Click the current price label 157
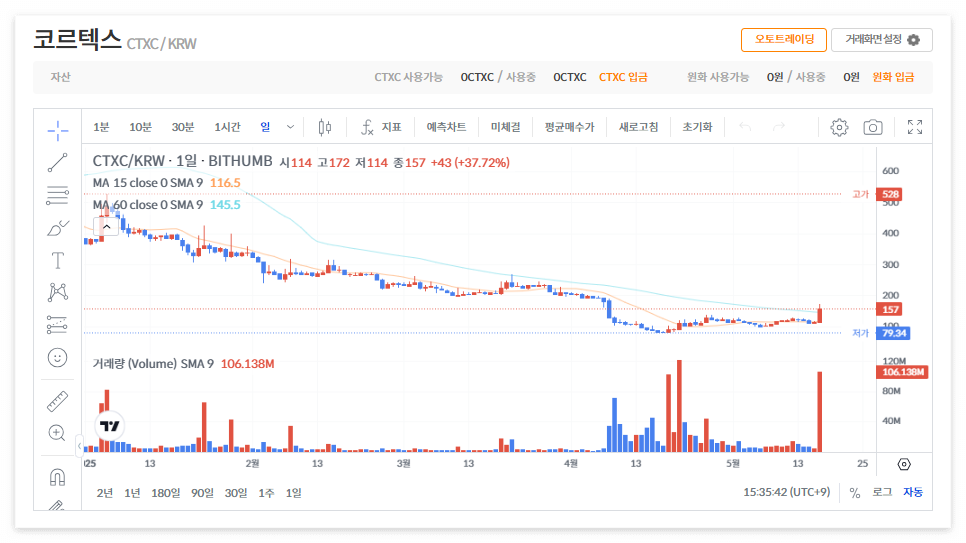The height and width of the screenshot is (543, 966). coord(890,309)
